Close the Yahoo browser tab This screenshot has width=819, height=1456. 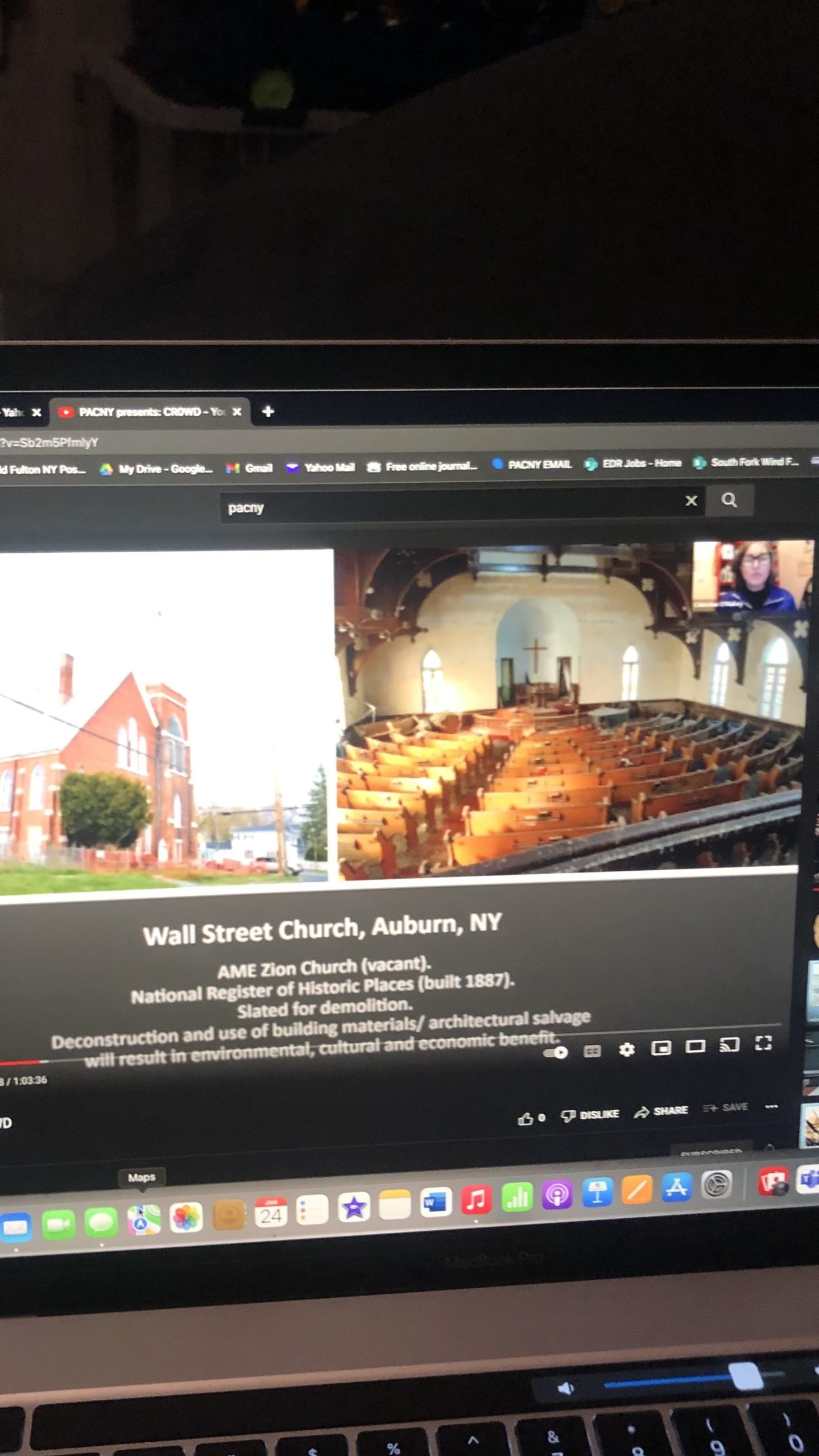pyautogui.click(x=36, y=412)
